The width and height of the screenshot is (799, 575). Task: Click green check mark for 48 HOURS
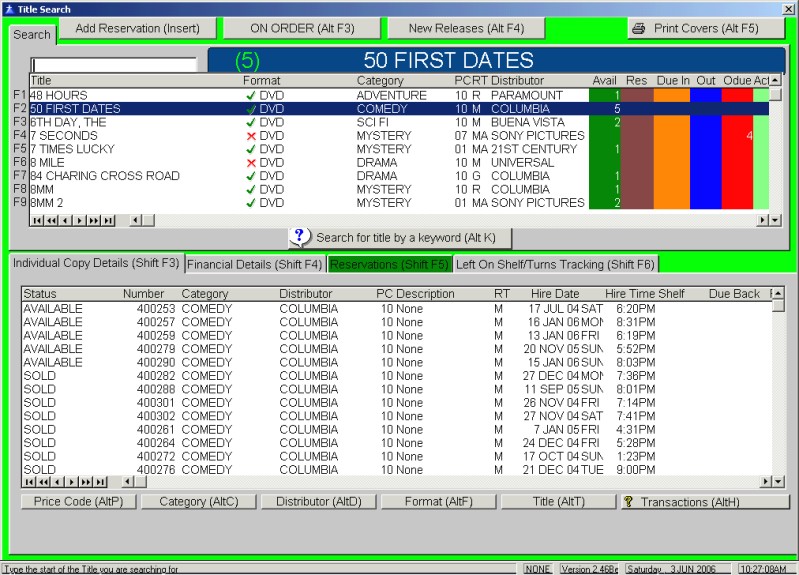coord(251,95)
